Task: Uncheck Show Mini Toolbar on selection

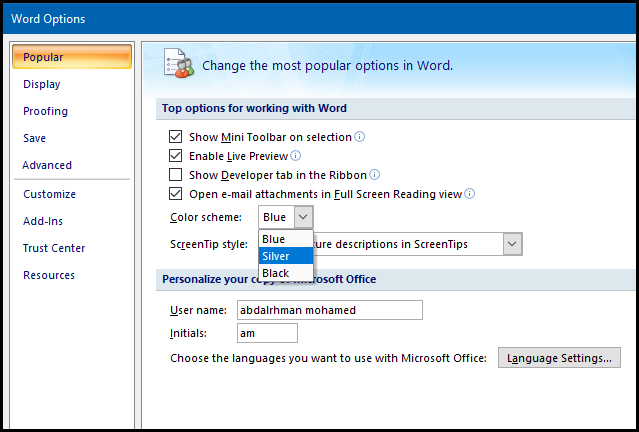Action: 175,137
